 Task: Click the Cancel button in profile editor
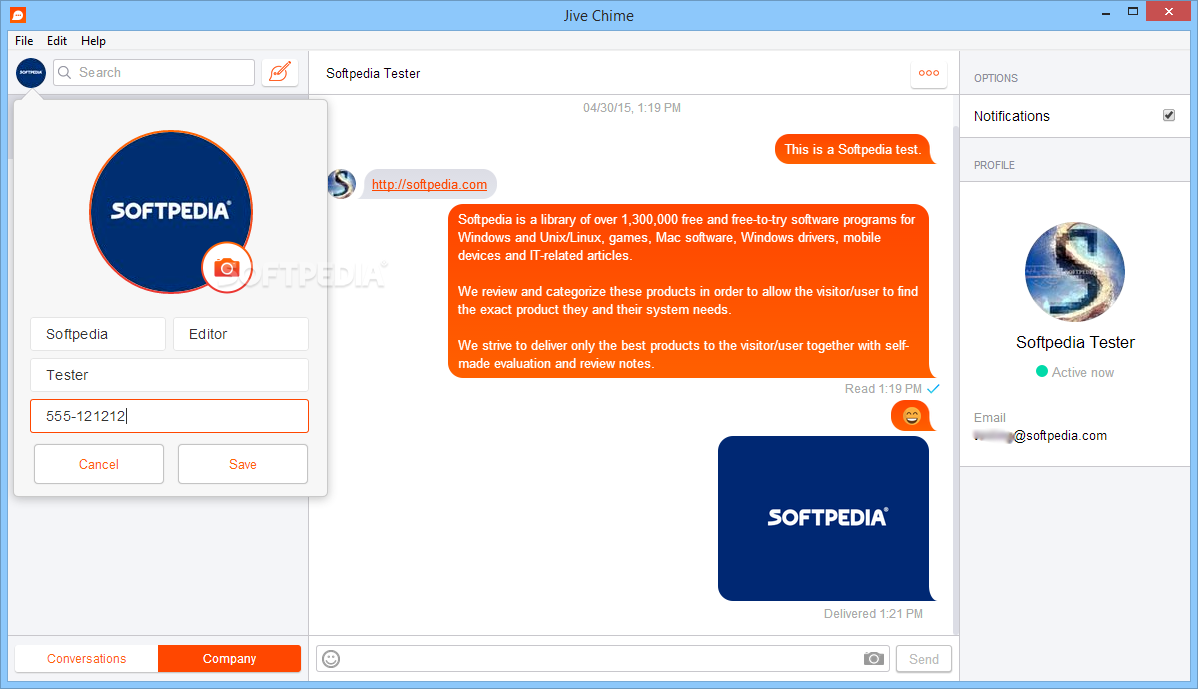coord(99,464)
